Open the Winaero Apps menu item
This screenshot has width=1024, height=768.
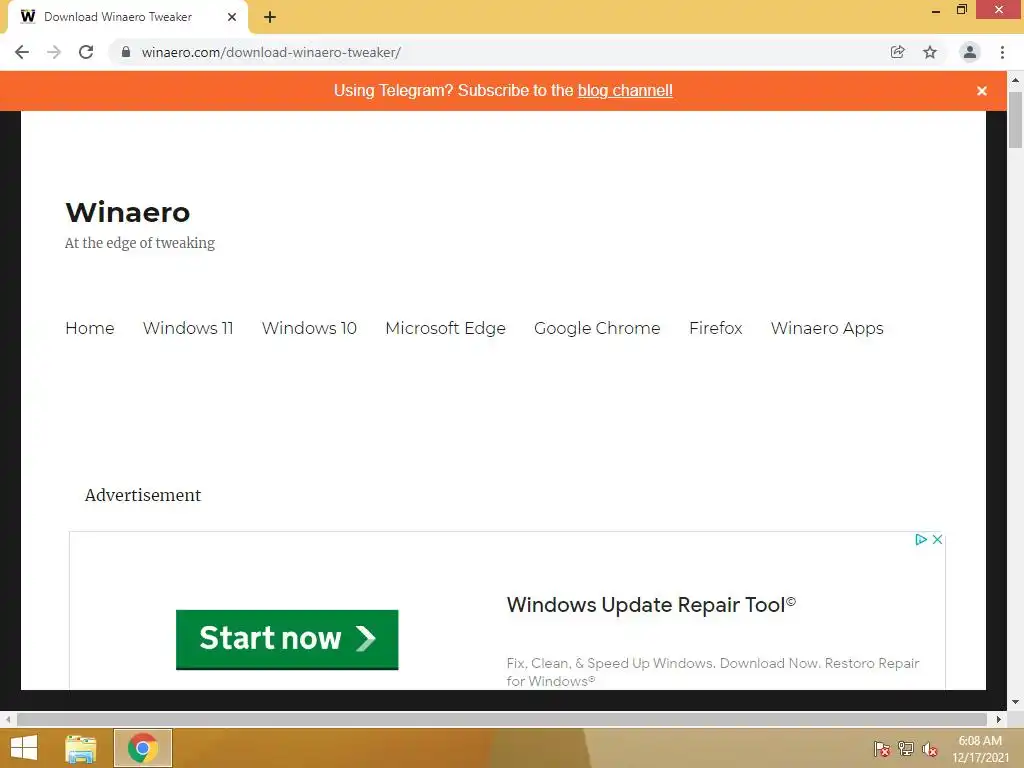[827, 328]
